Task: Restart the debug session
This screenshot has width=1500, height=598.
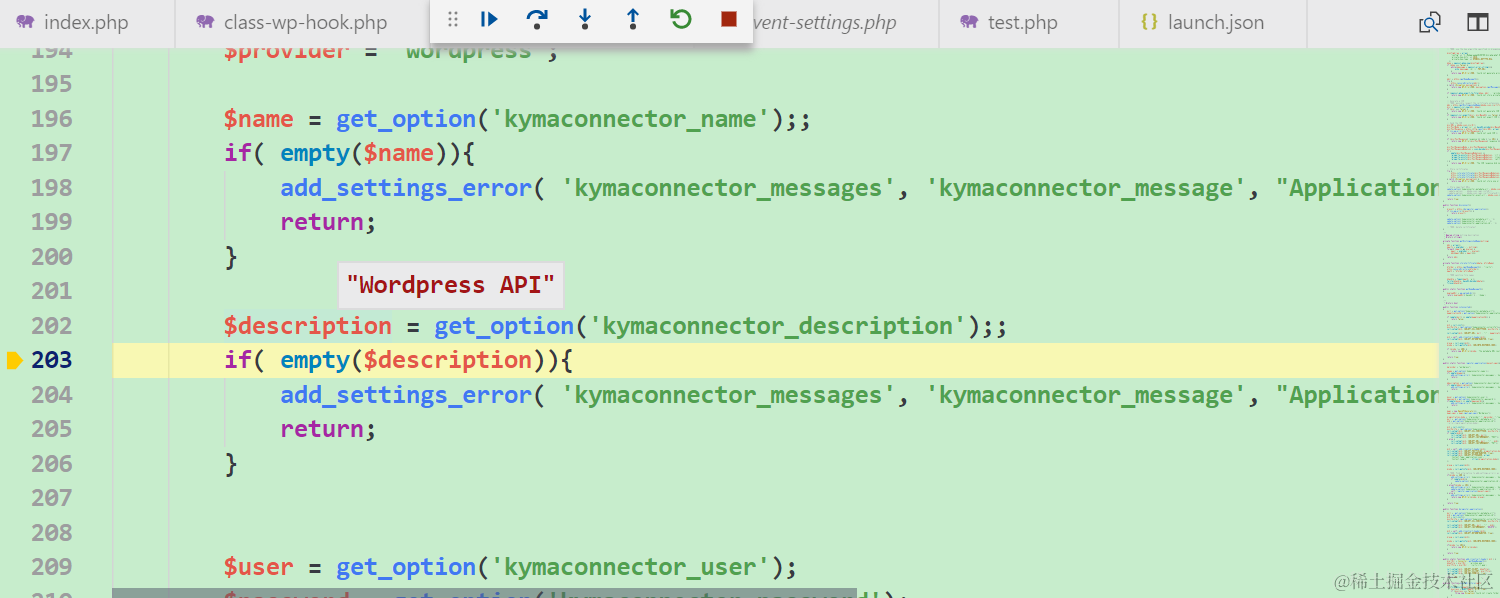Action: point(681,19)
